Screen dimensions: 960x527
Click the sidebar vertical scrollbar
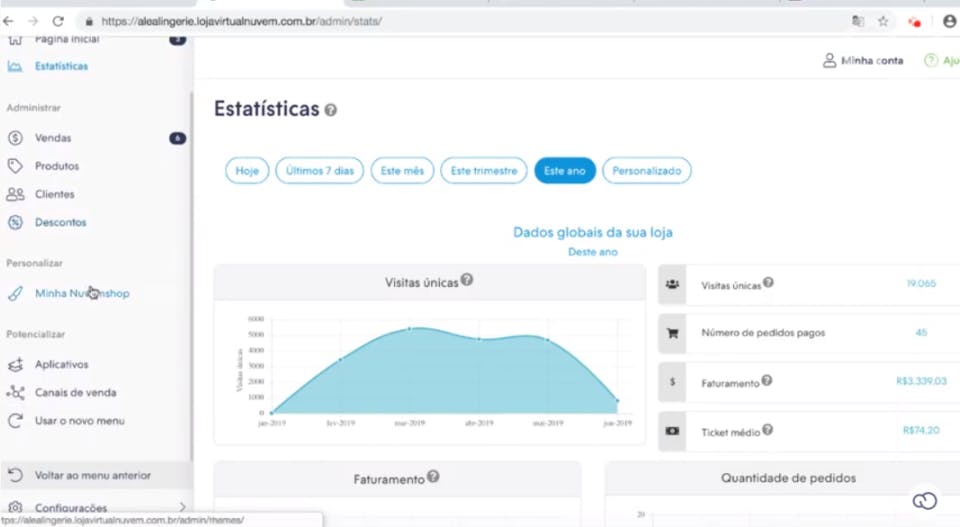(191, 275)
